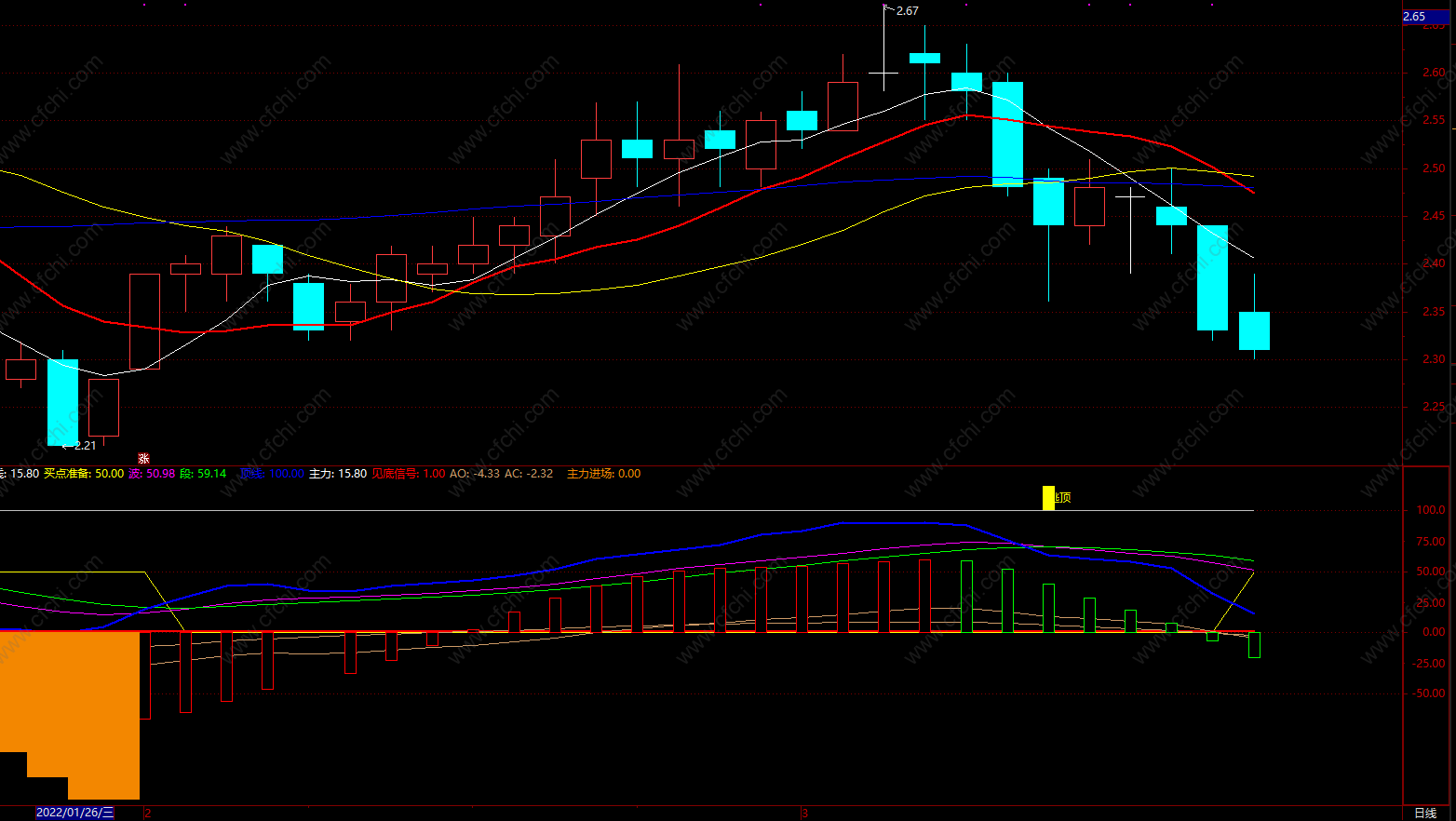Click the 75.00 indicator axis label
The height and width of the screenshot is (821, 1456).
click(1431, 541)
